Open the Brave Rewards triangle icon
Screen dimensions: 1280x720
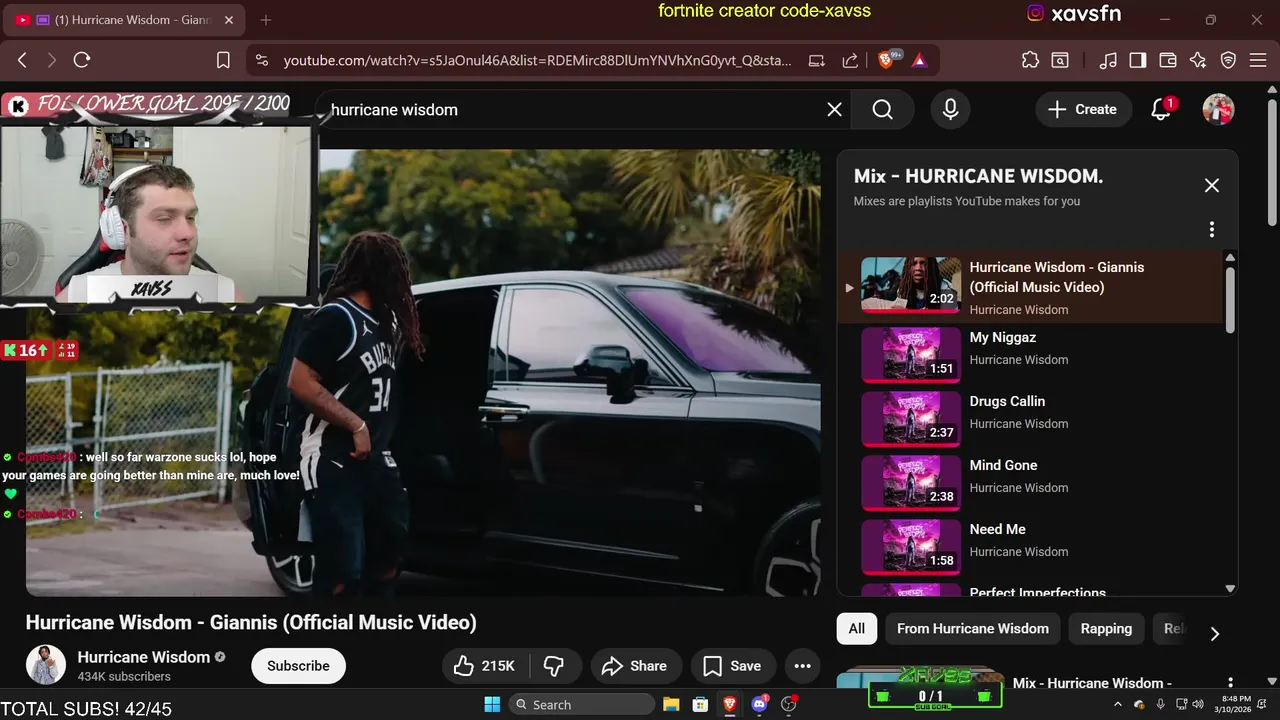tap(919, 60)
